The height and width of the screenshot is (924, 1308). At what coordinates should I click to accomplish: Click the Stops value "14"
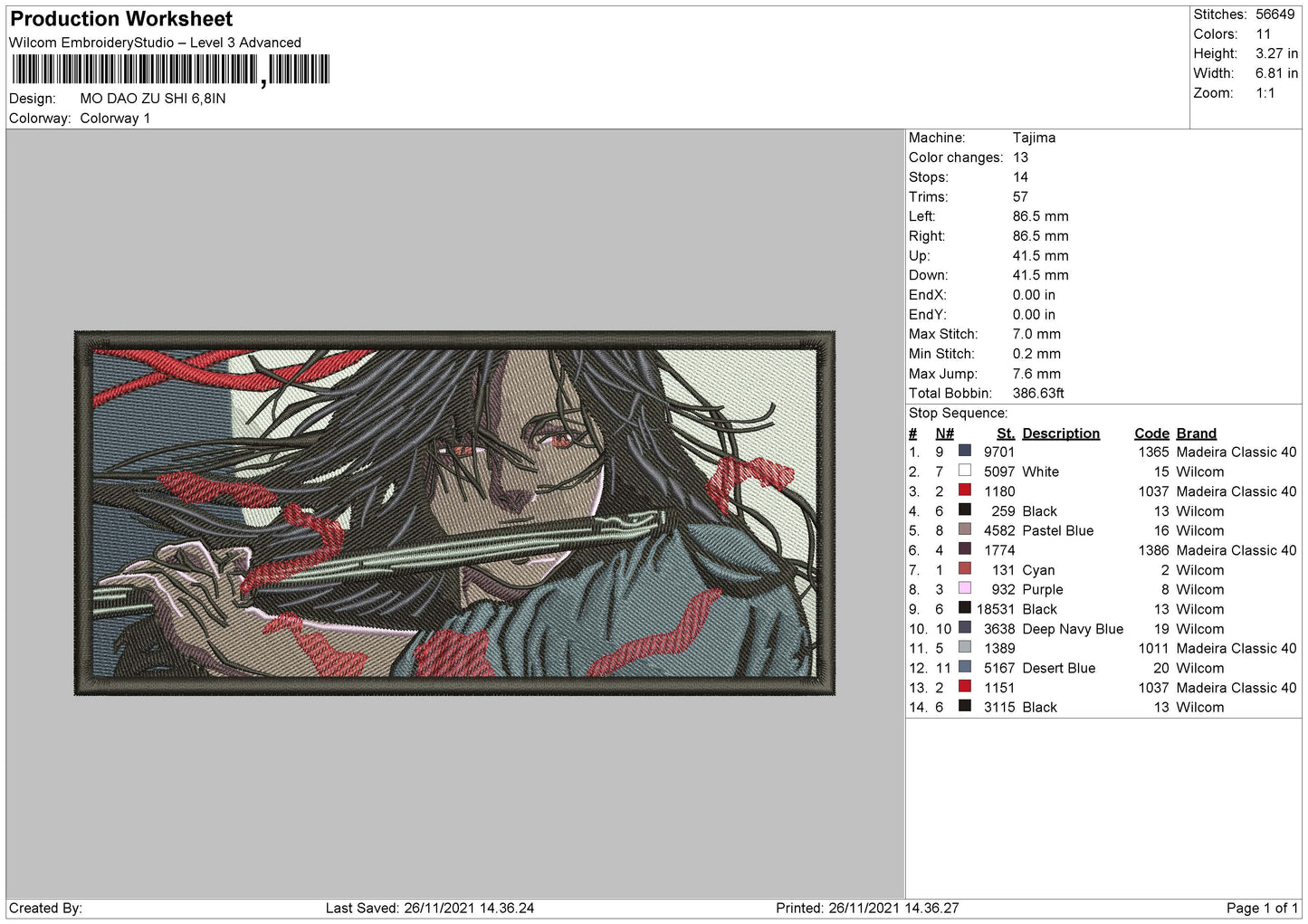click(1020, 177)
